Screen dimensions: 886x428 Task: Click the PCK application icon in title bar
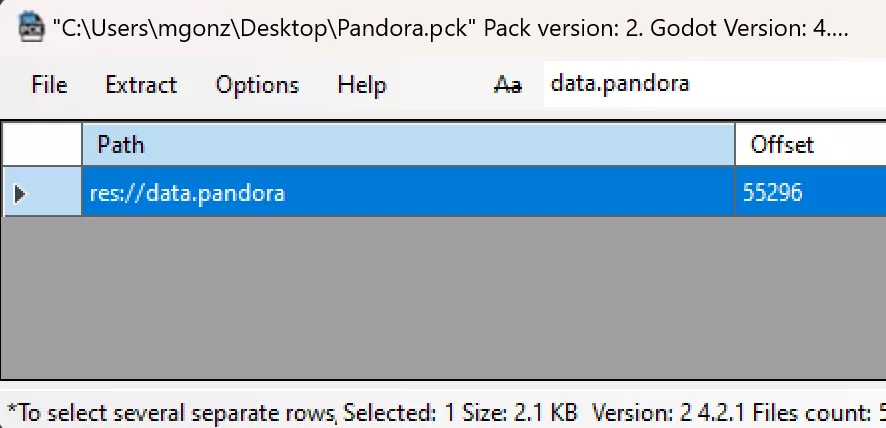pyautogui.click(x=31, y=28)
